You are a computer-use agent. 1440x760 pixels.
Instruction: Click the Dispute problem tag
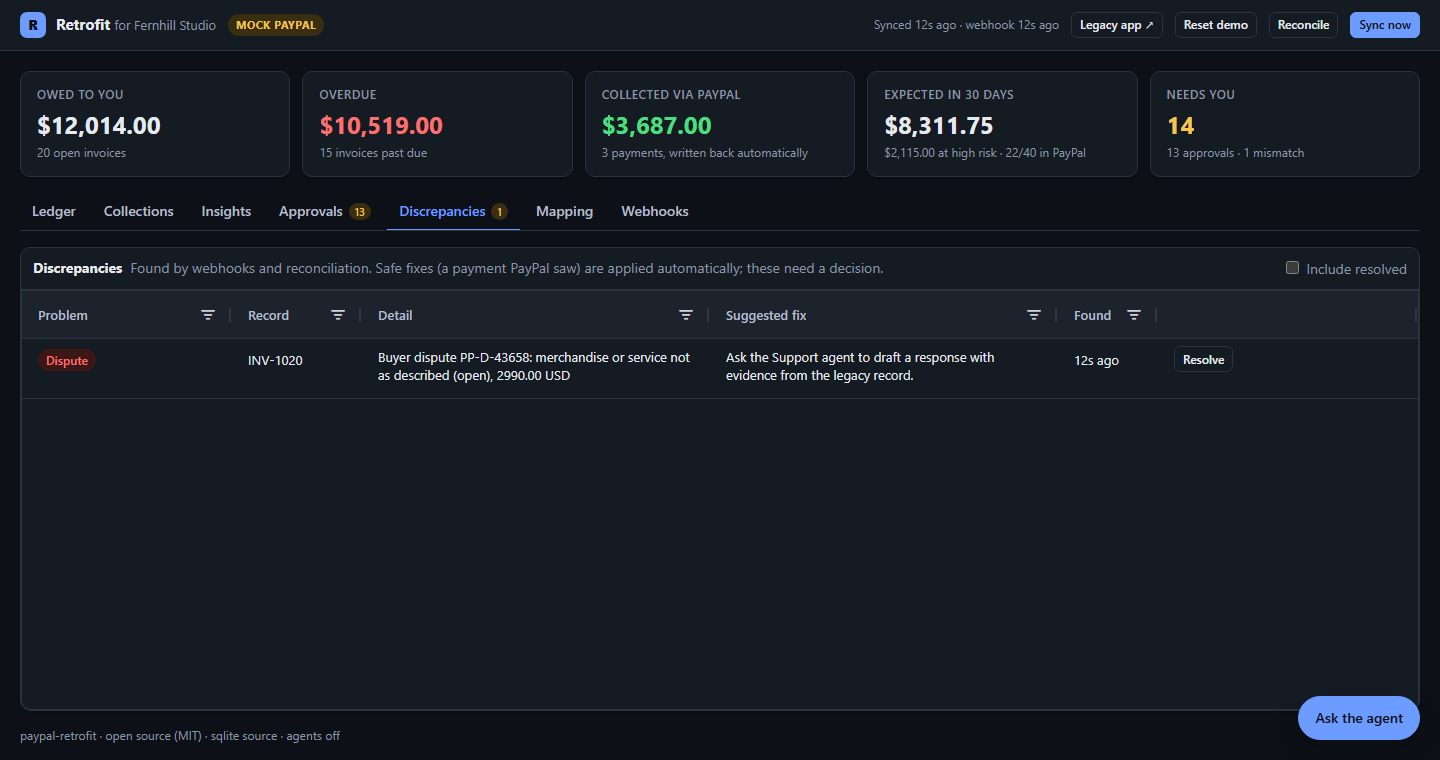pos(67,360)
